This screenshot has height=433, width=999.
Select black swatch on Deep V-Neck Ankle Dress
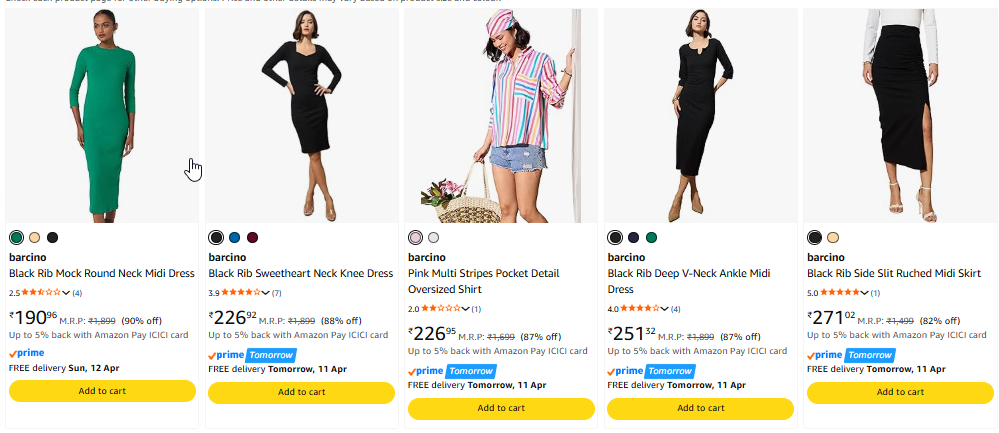tap(615, 238)
